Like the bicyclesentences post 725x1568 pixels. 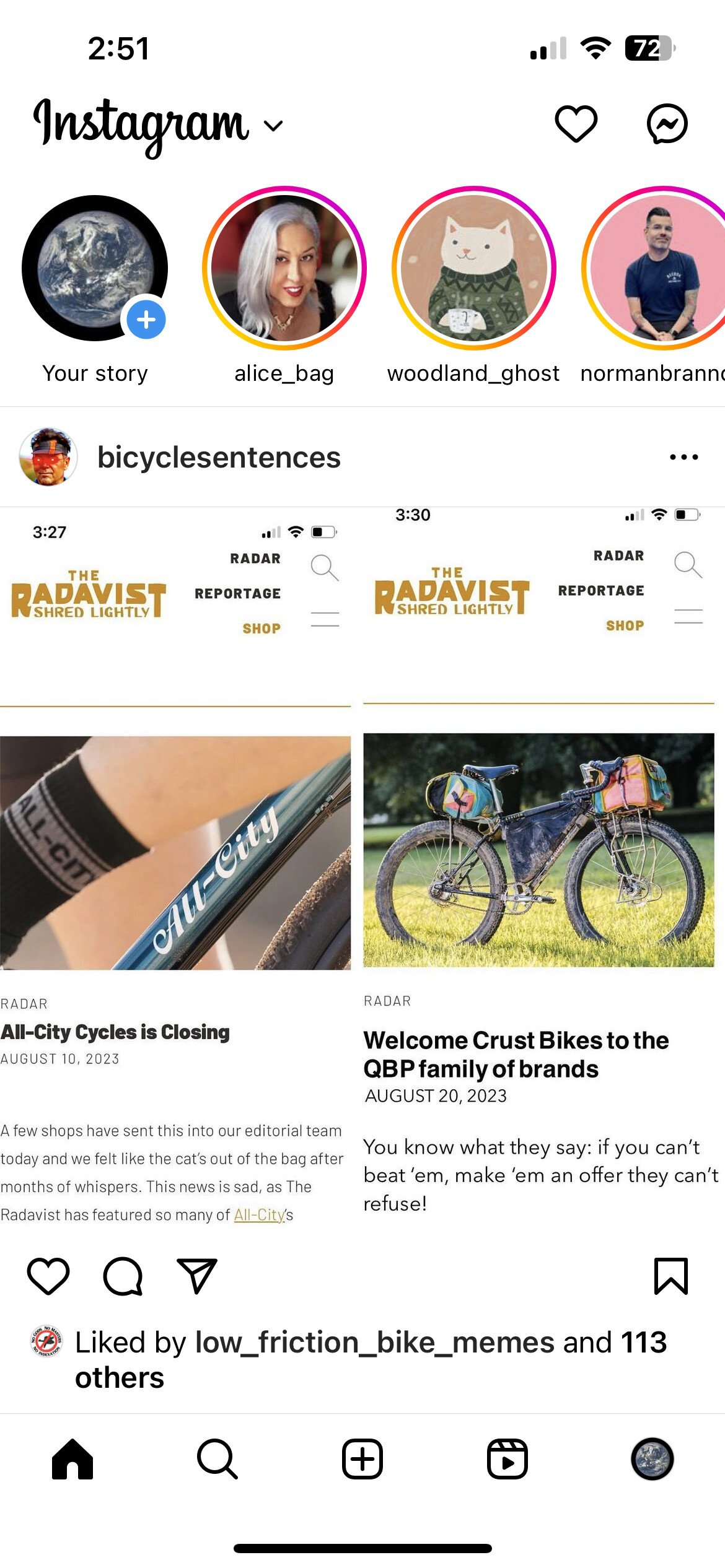tap(48, 1276)
